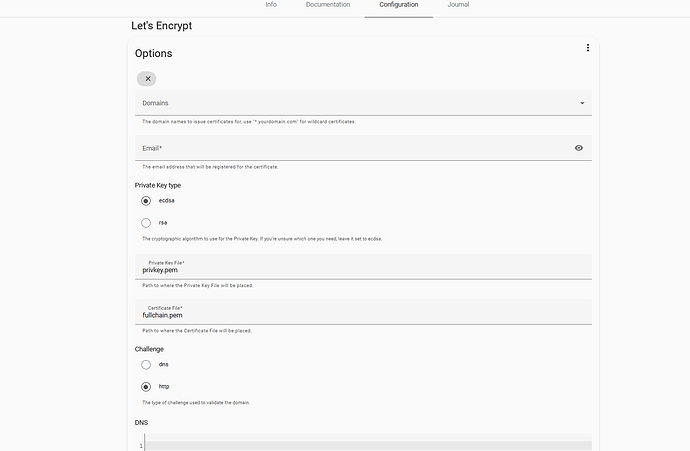Open the Options three-dot overflow menu

coord(587,48)
